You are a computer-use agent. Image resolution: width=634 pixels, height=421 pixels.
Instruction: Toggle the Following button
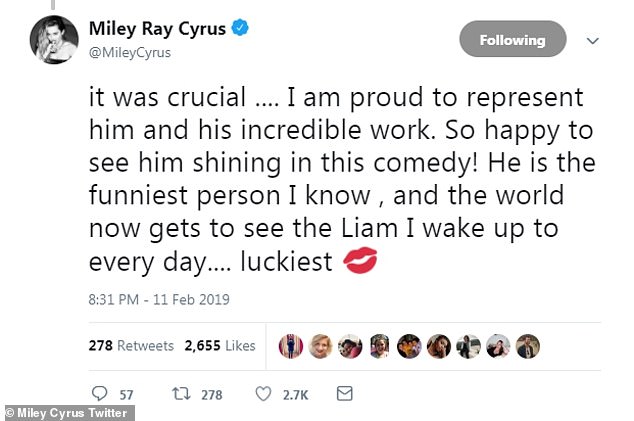pos(512,40)
